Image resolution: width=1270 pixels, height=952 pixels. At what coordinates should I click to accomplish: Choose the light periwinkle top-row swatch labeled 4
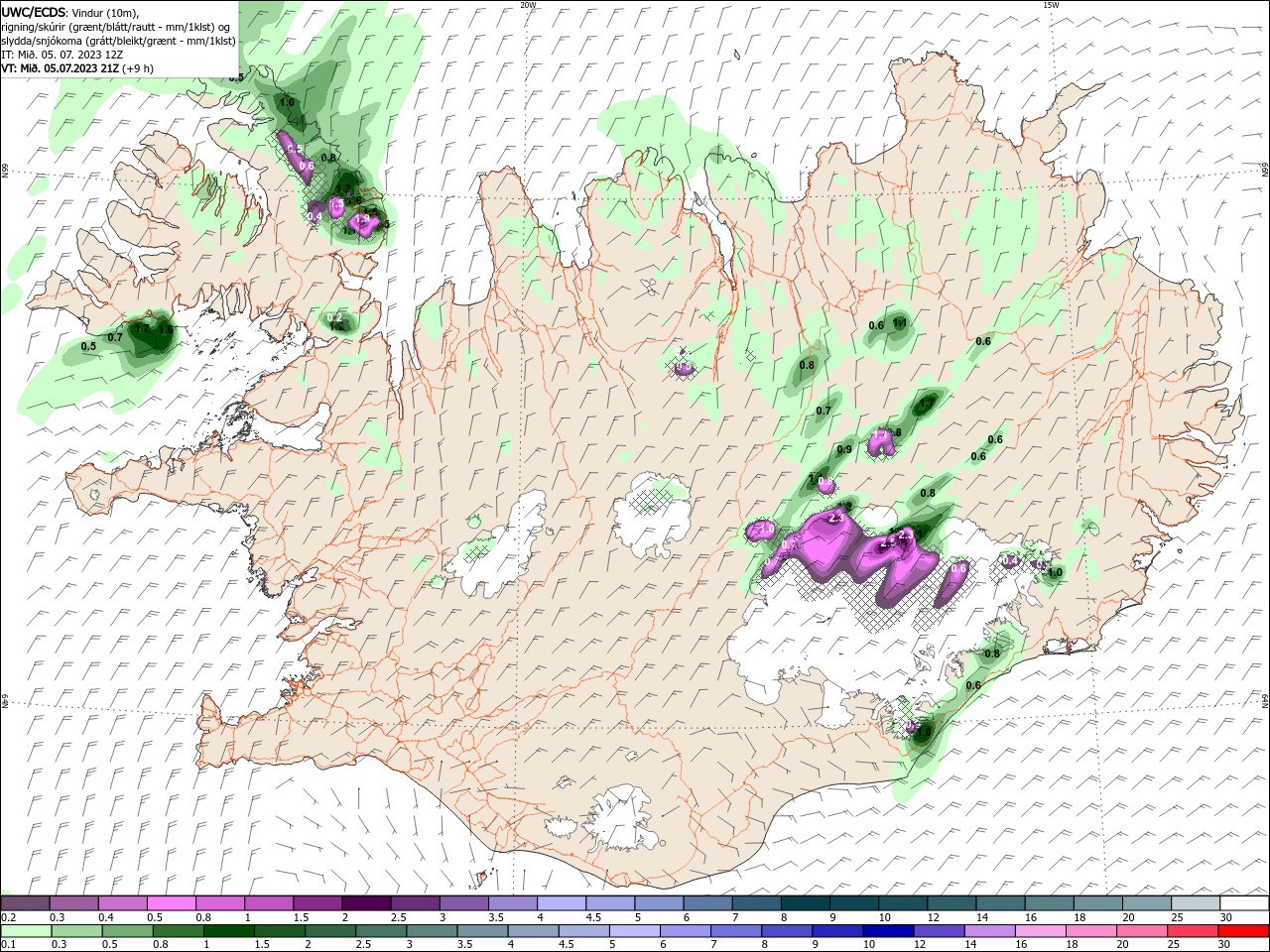click(562, 904)
